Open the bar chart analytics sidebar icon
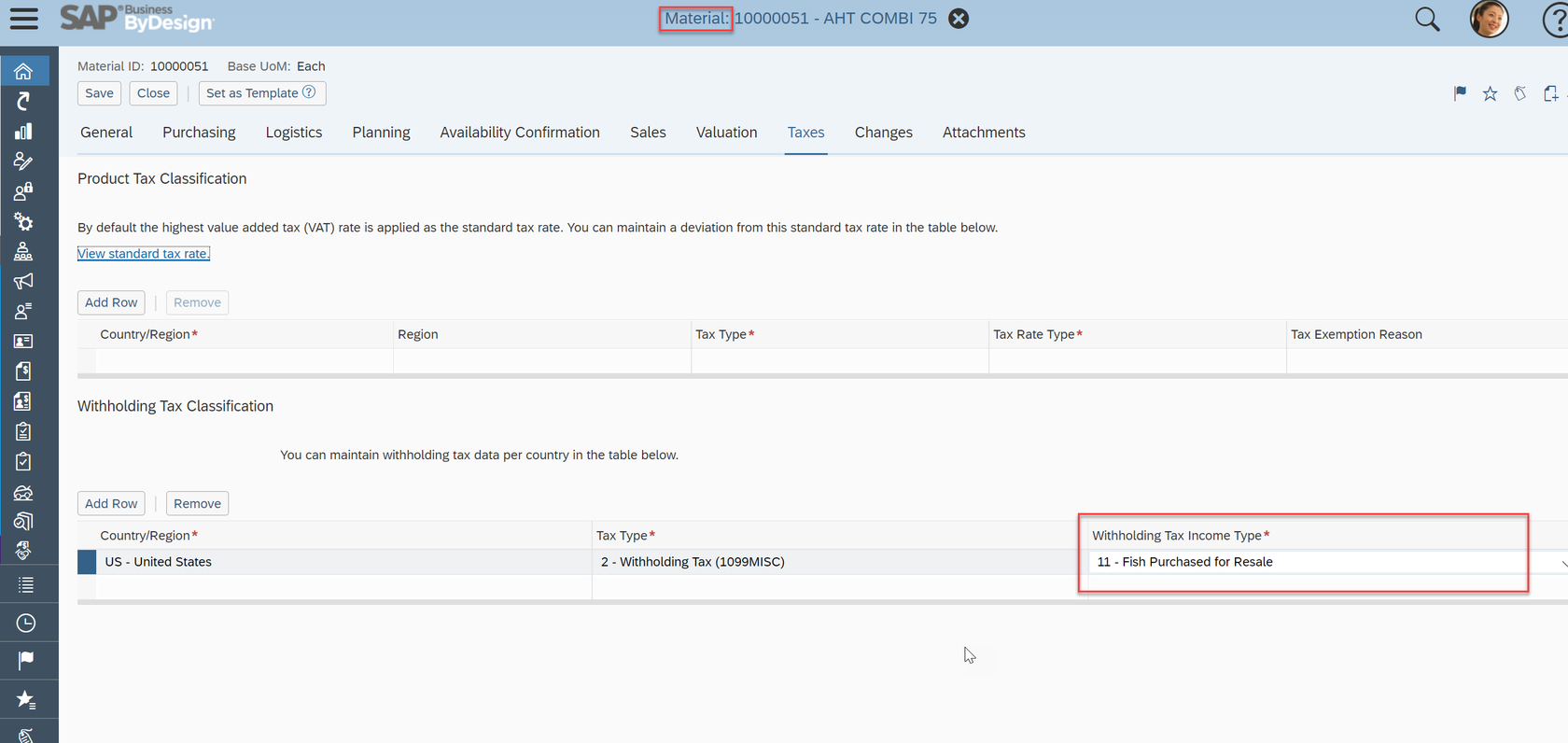This screenshot has height=743, width=1568. point(23,132)
